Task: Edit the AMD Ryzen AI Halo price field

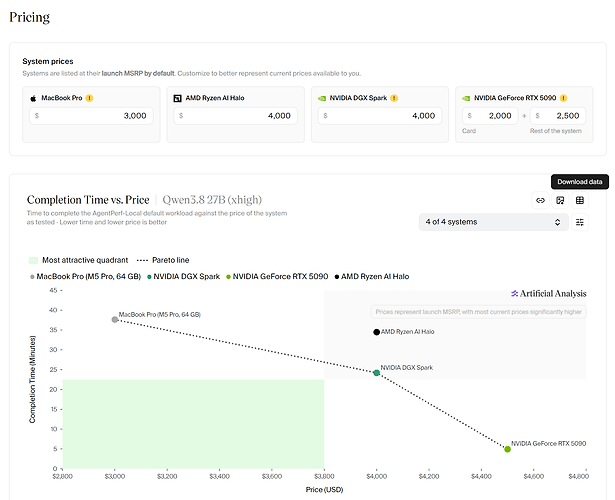Action: [235, 116]
